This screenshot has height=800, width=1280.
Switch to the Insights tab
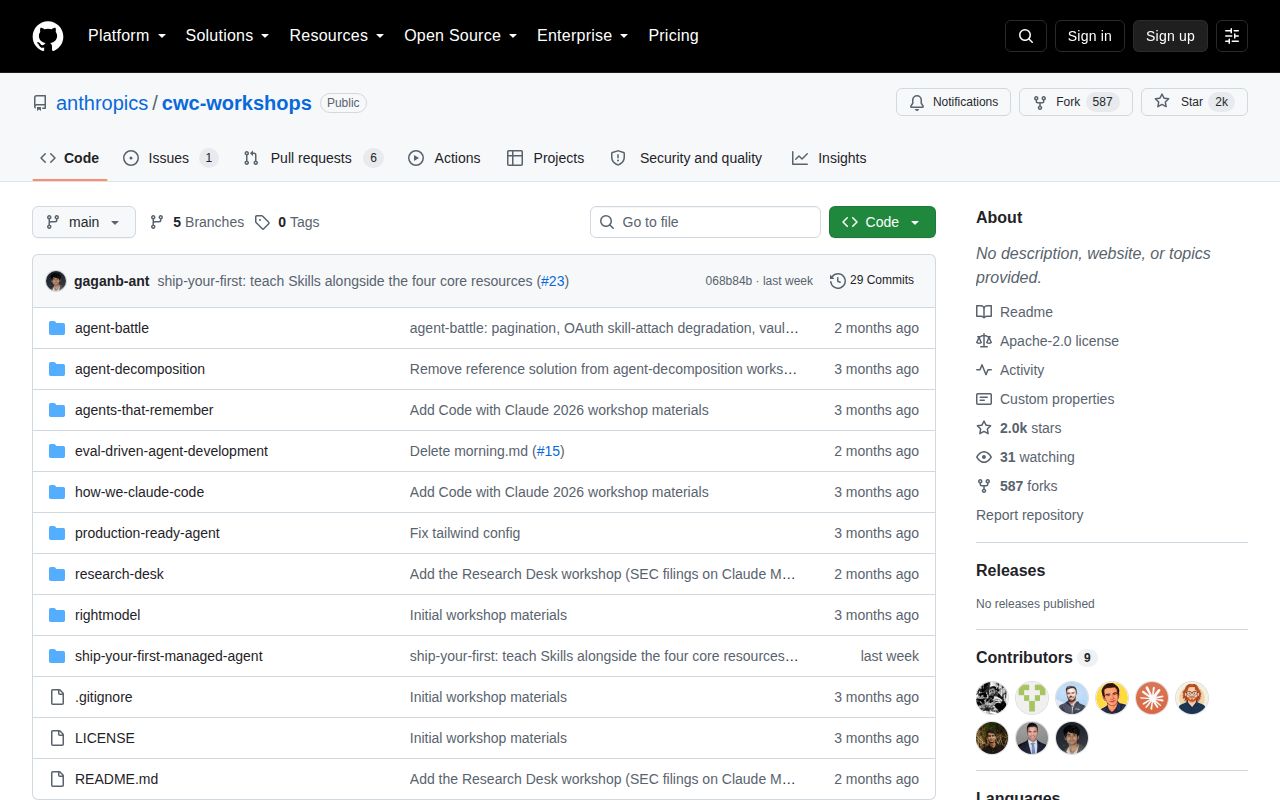[x=829, y=158]
